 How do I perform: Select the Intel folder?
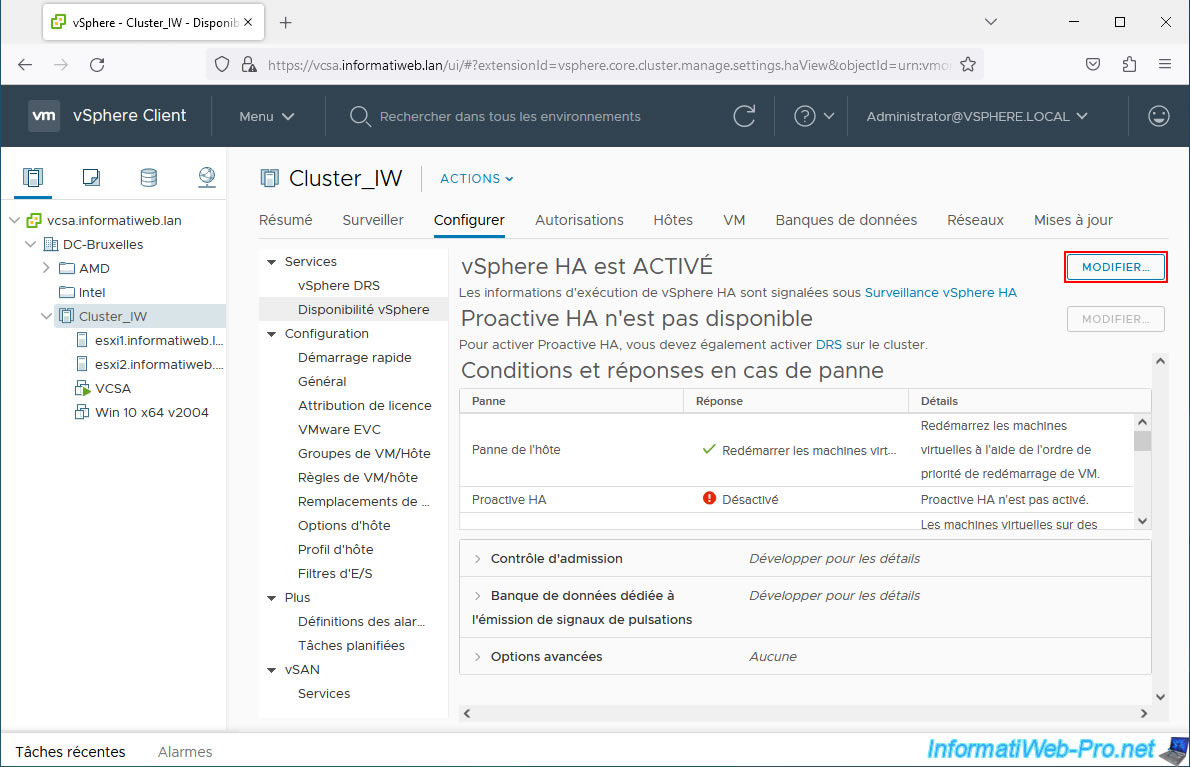coord(91,293)
